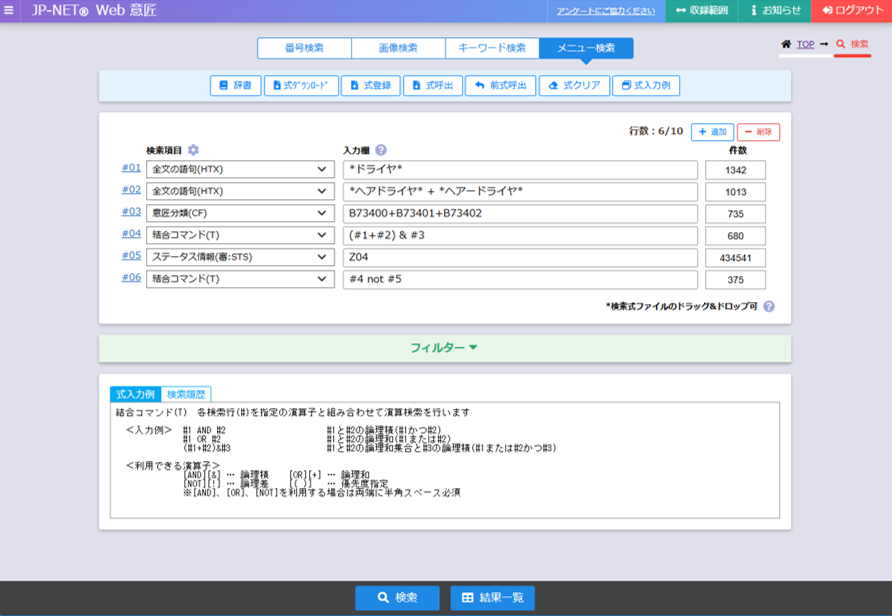Click the #02 row link

[131, 189]
